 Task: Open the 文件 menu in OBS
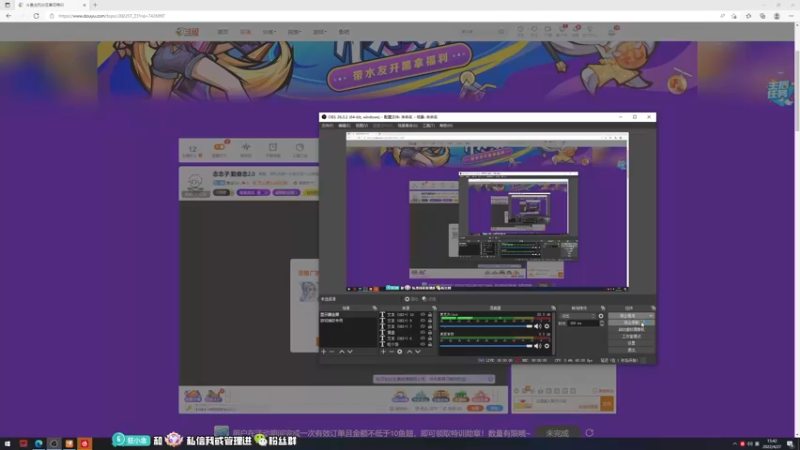(328, 126)
